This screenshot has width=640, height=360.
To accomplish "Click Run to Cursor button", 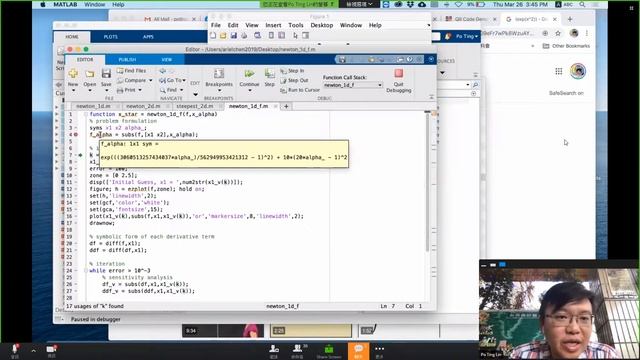I will (300, 90).
